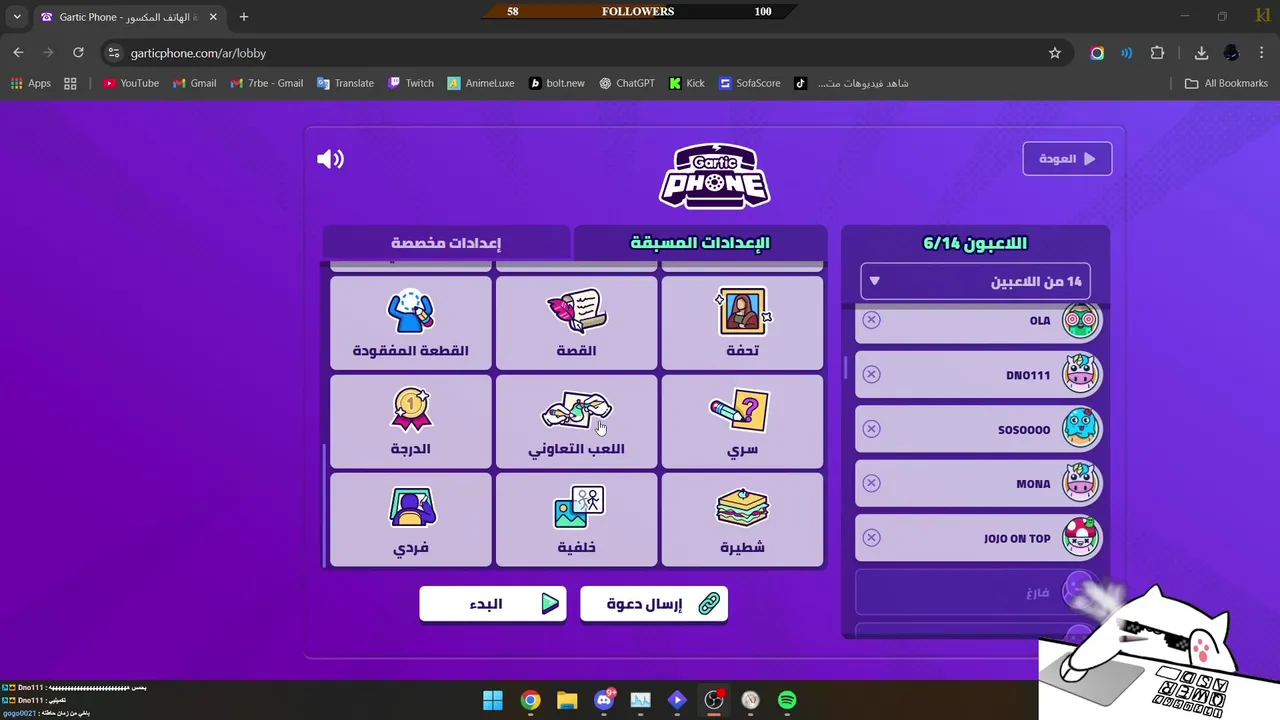This screenshot has height=720, width=1280.
Task: Click the presets list scrollbar
Action: click(x=325, y=505)
